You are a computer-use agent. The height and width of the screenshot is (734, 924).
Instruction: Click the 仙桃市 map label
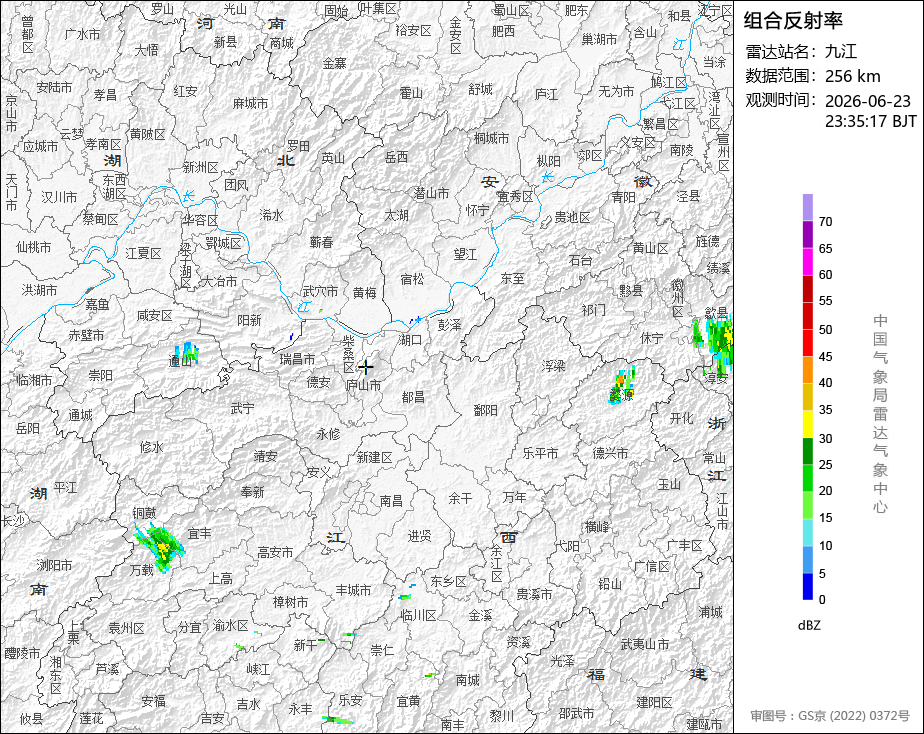(x=34, y=247)
